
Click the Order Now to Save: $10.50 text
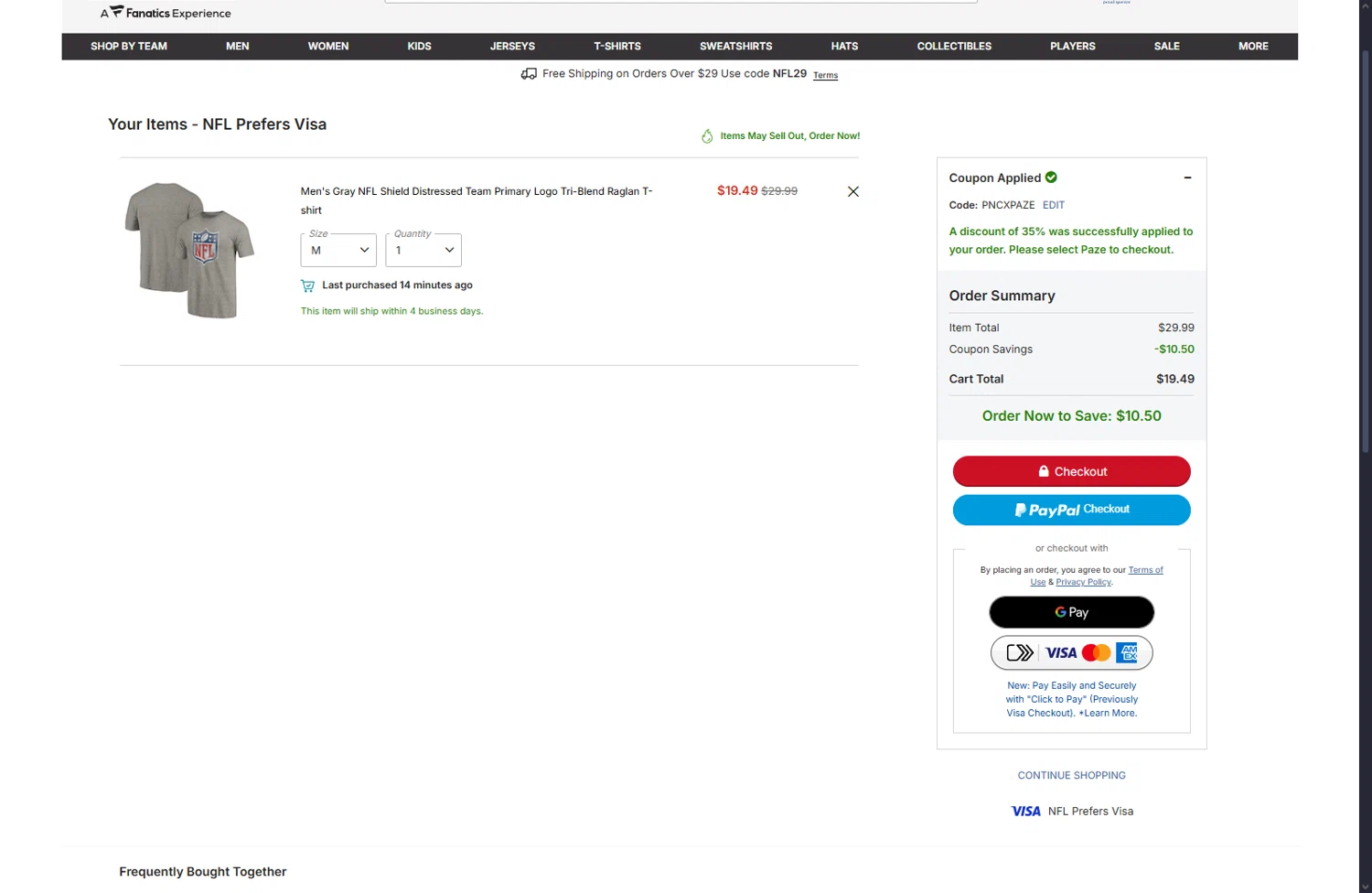coord(1071,415)
